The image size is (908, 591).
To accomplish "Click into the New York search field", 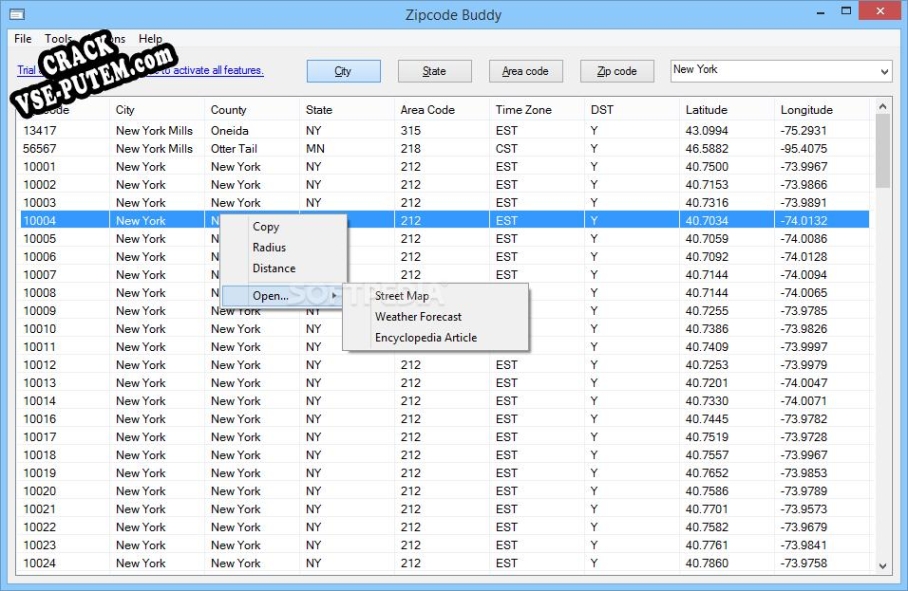I will (770, 71).
